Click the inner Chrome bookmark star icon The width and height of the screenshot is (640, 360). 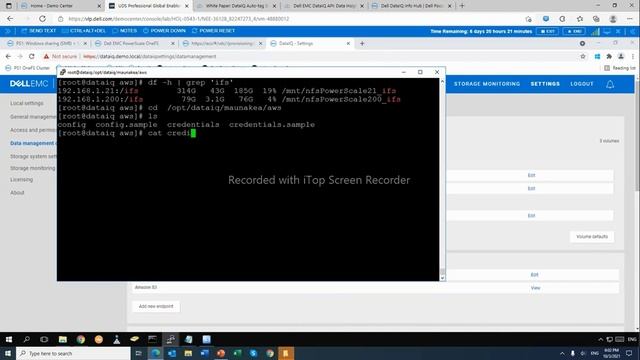(x=583, y=56)
